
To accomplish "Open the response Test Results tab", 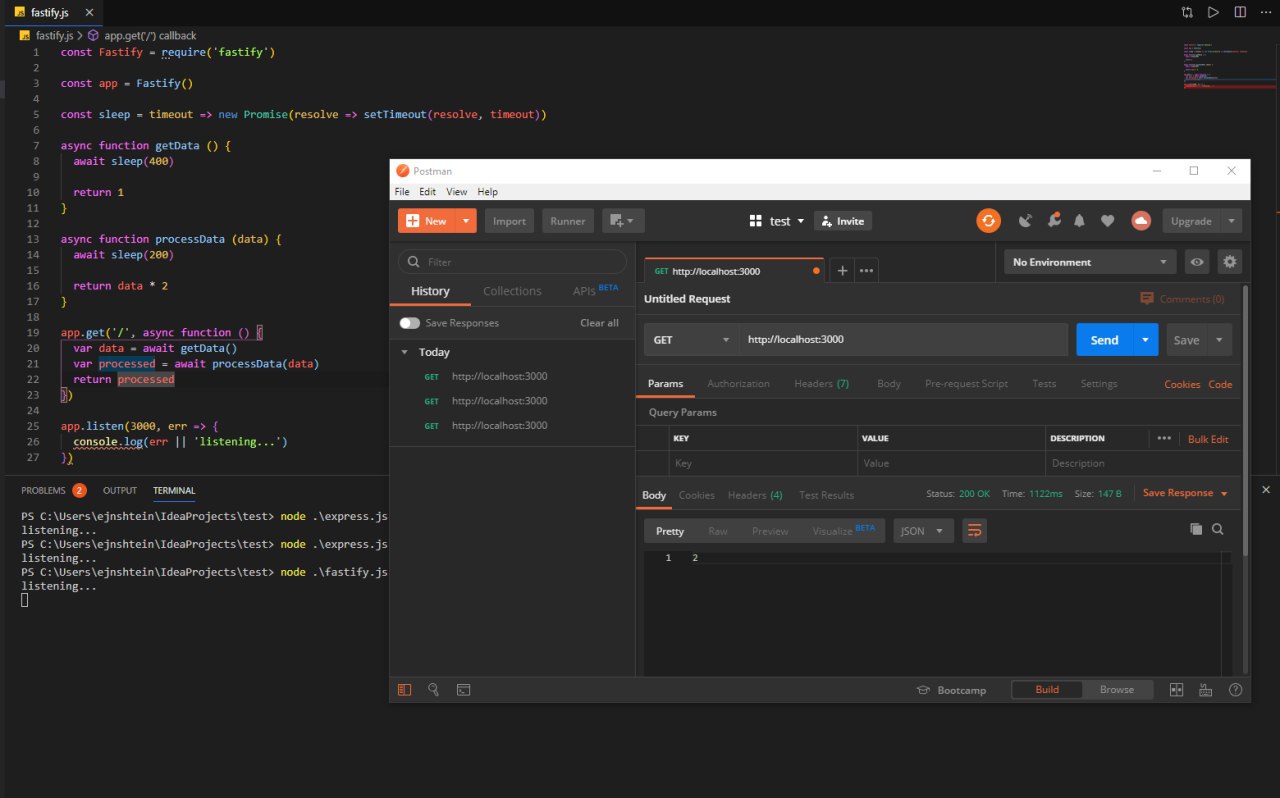I will pyautogui.click(x=826, y=495).
